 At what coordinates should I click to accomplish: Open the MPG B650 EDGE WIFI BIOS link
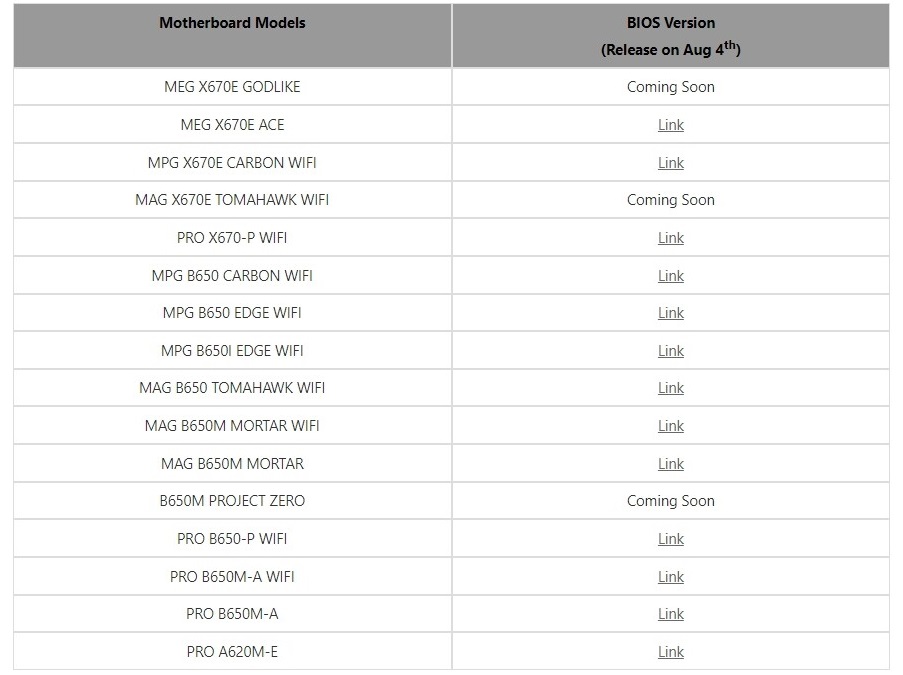pyautogui.click(x=670, y=313)
